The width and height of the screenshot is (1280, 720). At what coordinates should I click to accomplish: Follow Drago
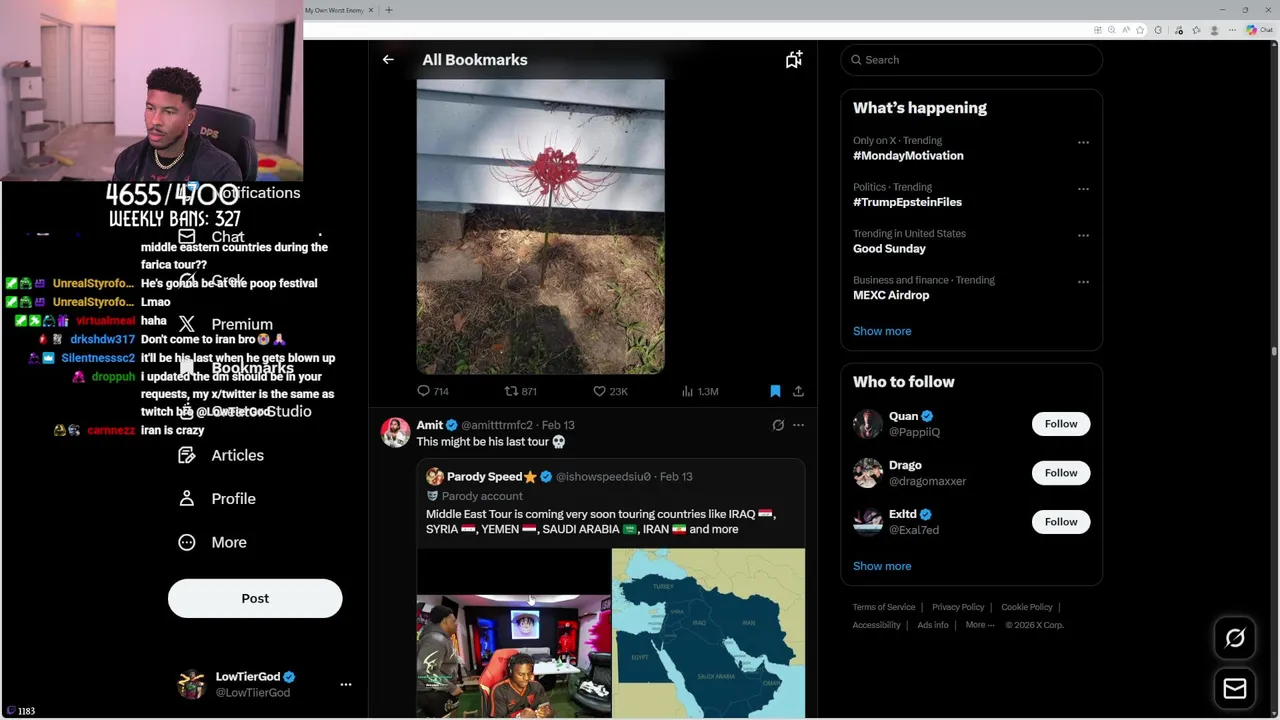[x=1061, y=473]
